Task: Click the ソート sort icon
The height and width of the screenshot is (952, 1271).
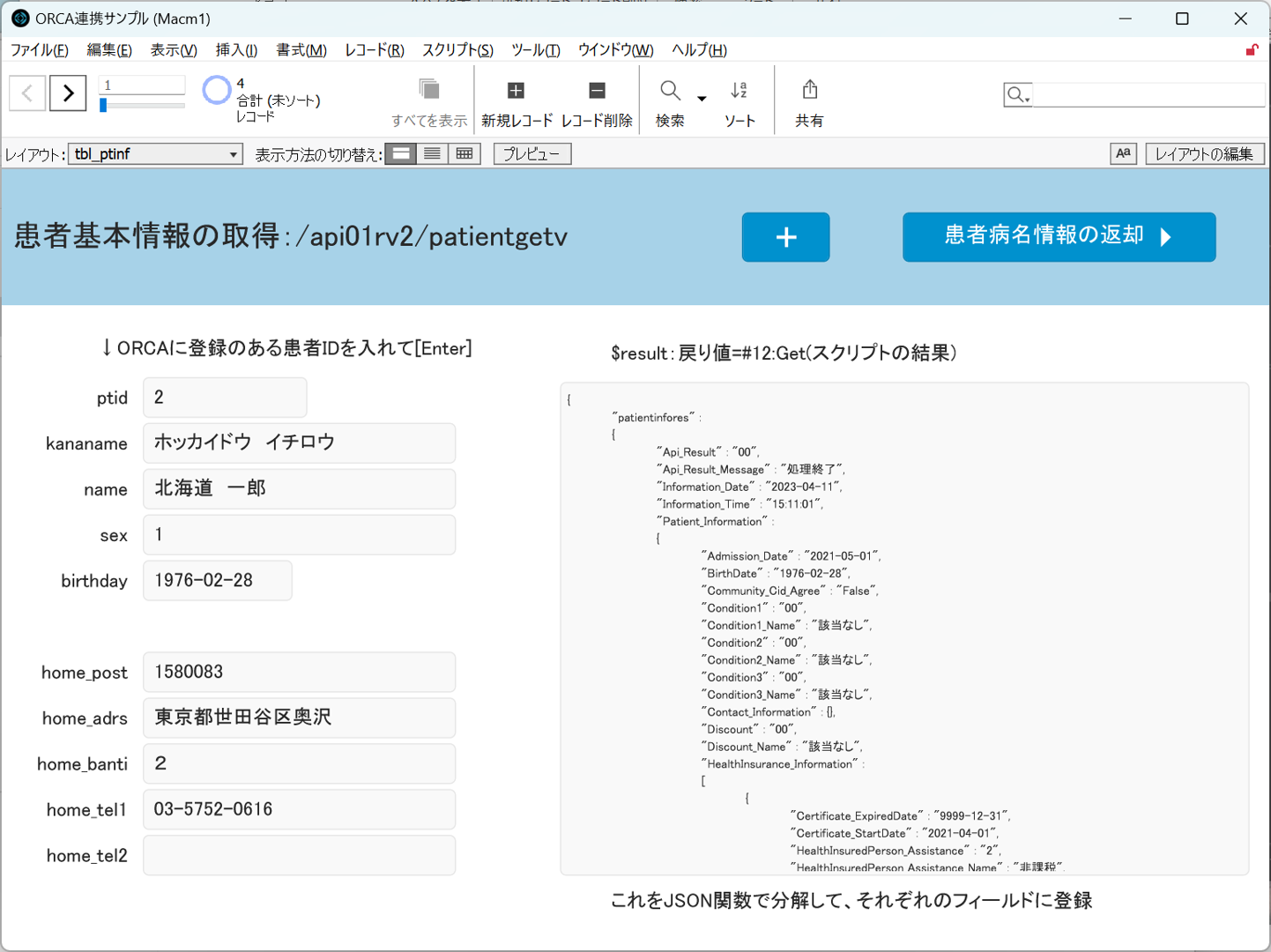Action: [739, 90]
